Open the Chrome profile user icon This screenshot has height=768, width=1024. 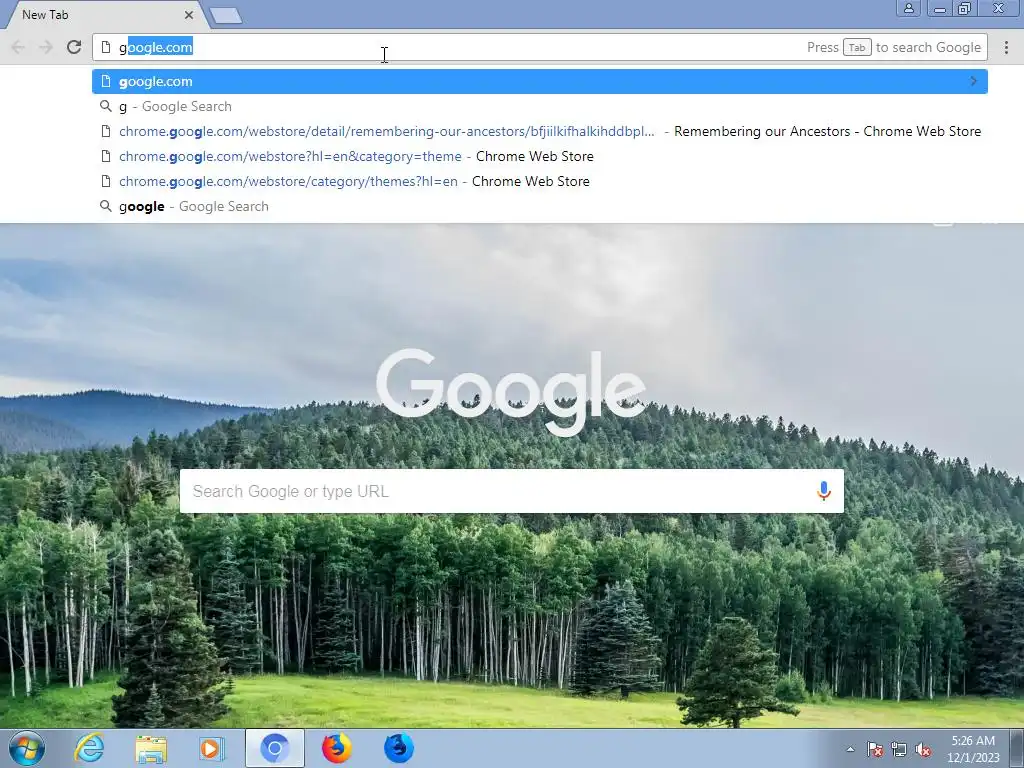(x=908, y=8)
